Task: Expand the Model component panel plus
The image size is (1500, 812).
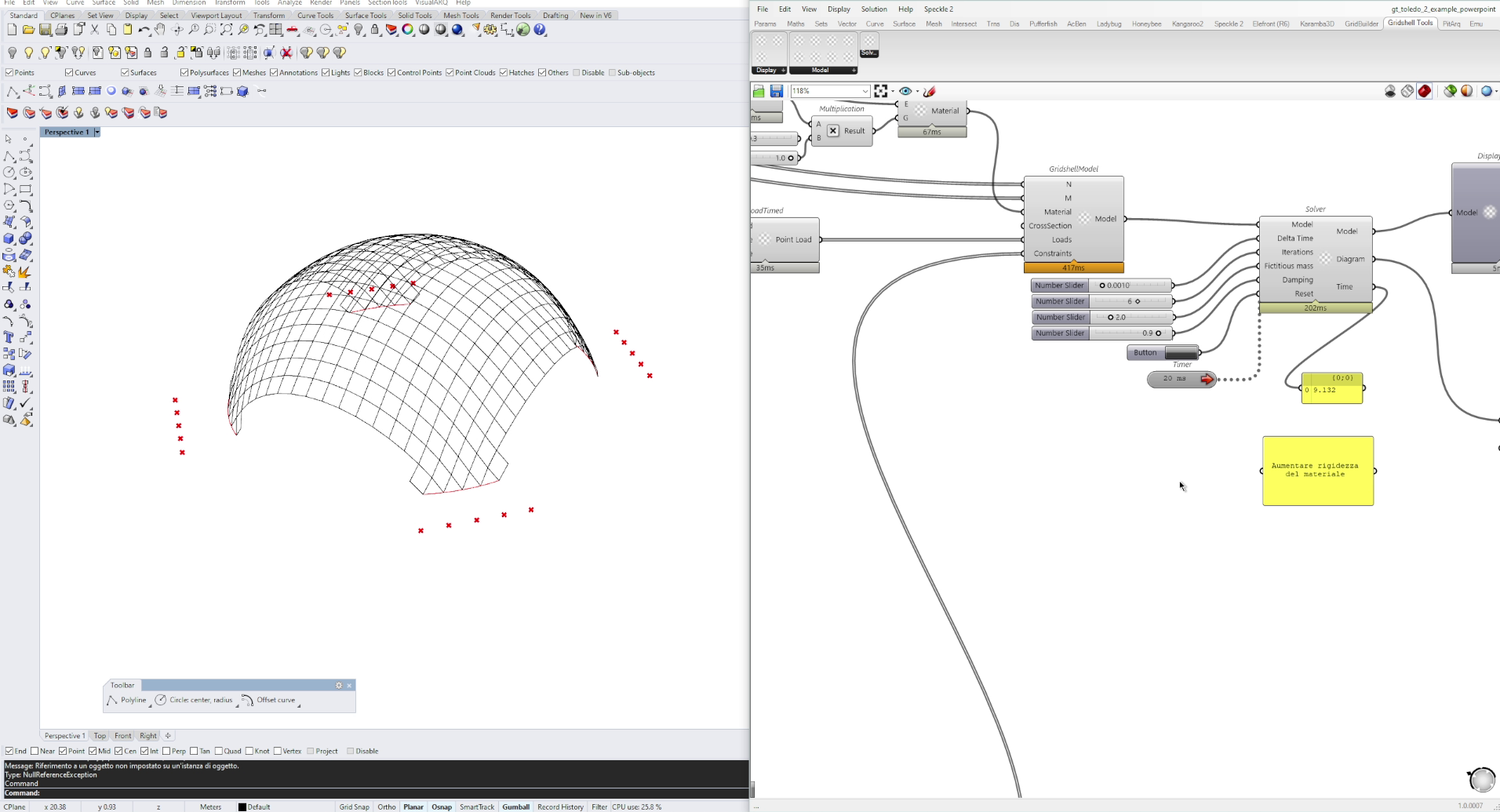Action: [x=853, y=70]
